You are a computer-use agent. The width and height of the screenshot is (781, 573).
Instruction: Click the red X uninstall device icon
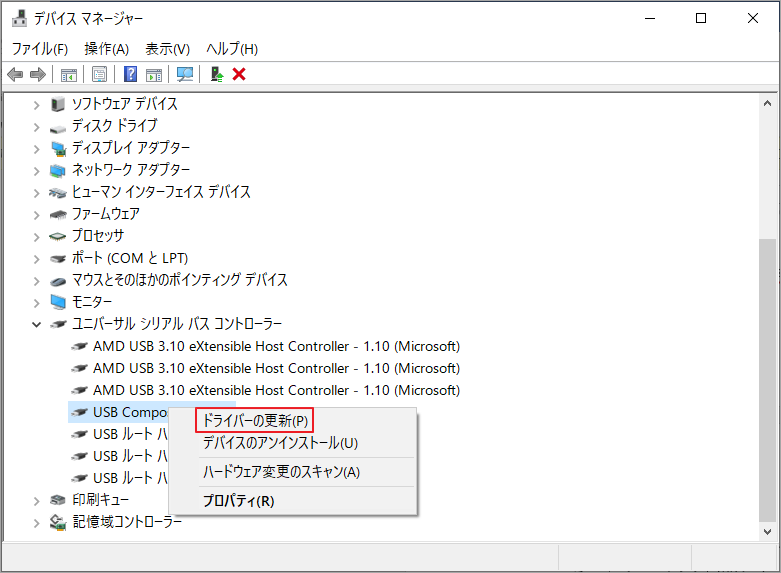pos(239,74)
